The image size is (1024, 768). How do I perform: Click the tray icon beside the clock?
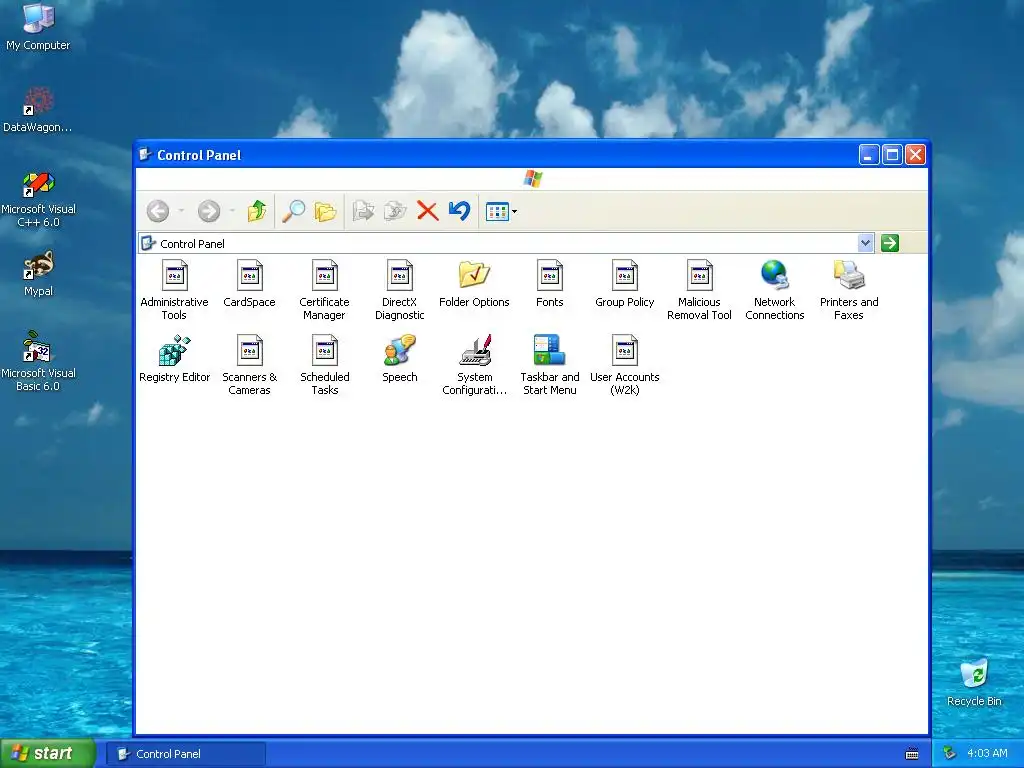click(950, 753)
